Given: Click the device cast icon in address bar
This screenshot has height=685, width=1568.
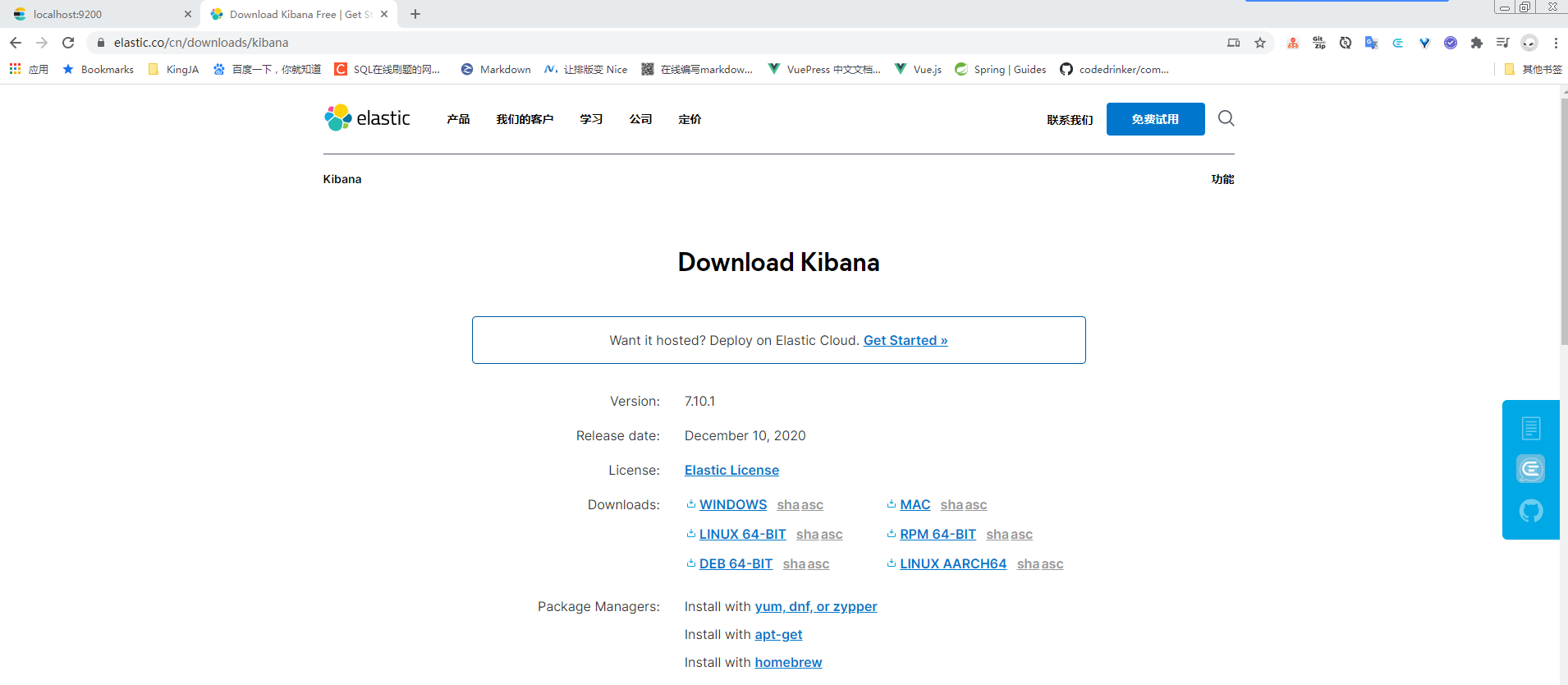Looking at the screenshot, I should 1234,43.
